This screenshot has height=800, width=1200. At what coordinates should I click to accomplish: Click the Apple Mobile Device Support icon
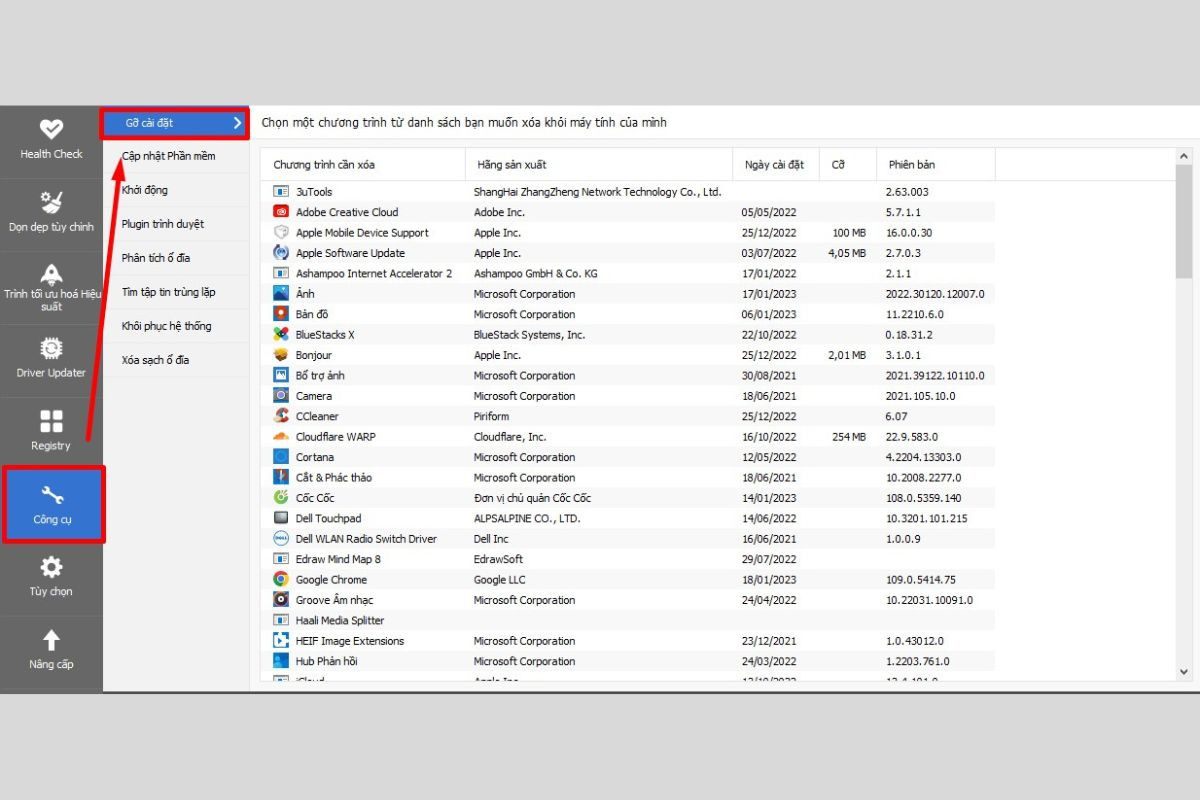click(x=281, y=232)
